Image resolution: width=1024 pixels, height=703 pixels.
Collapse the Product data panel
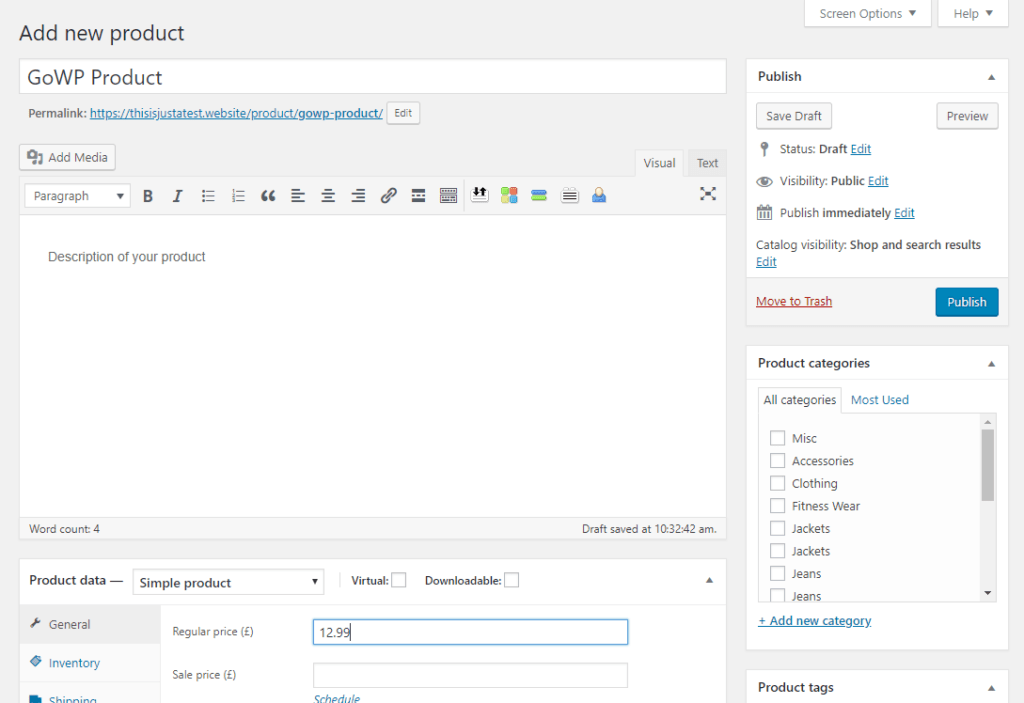pos(709,580)
